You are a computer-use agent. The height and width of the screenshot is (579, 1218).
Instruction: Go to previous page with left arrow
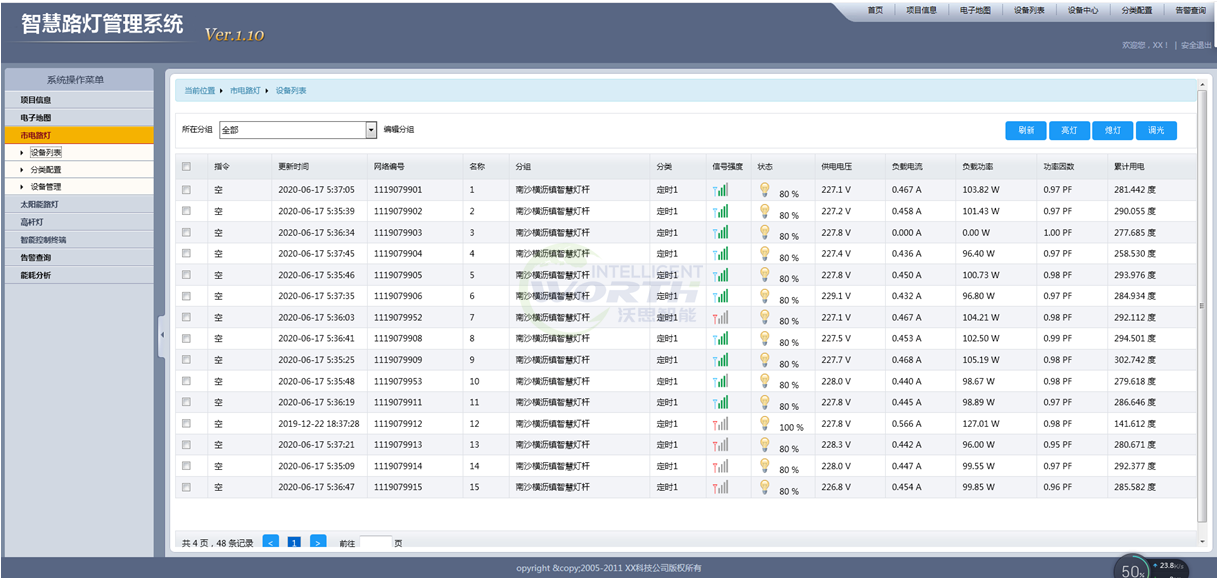point(270,542)
